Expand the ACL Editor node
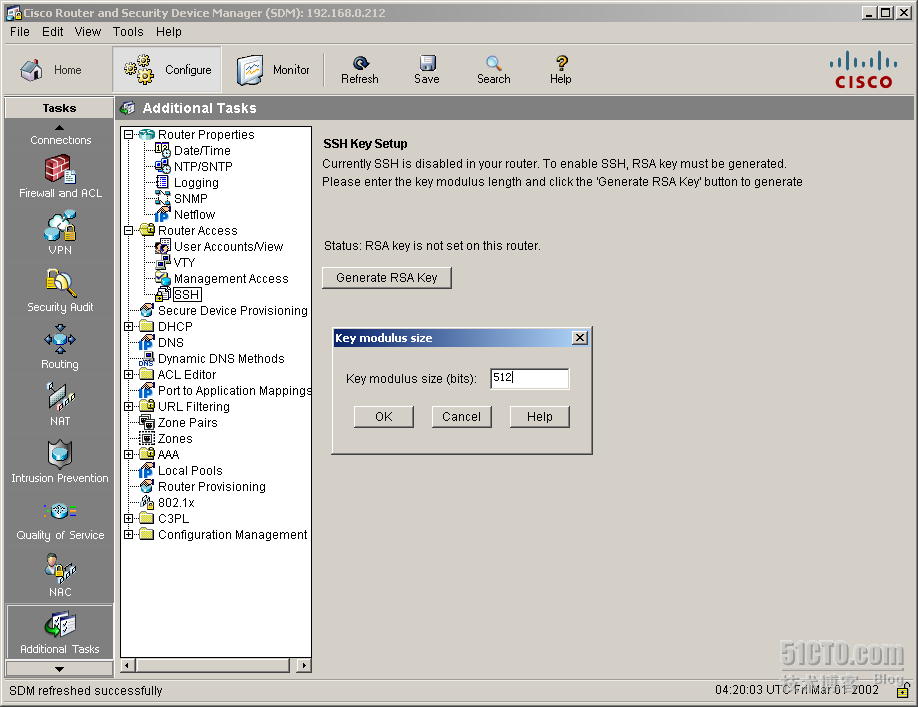The height and width of the screenshot is (707, 918). tap(129, 375)
